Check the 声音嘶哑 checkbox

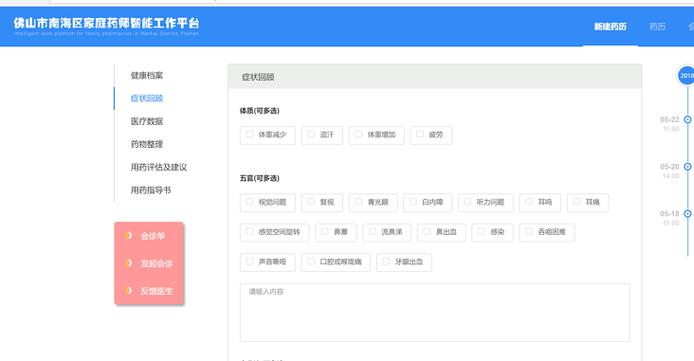coord(250,261)
